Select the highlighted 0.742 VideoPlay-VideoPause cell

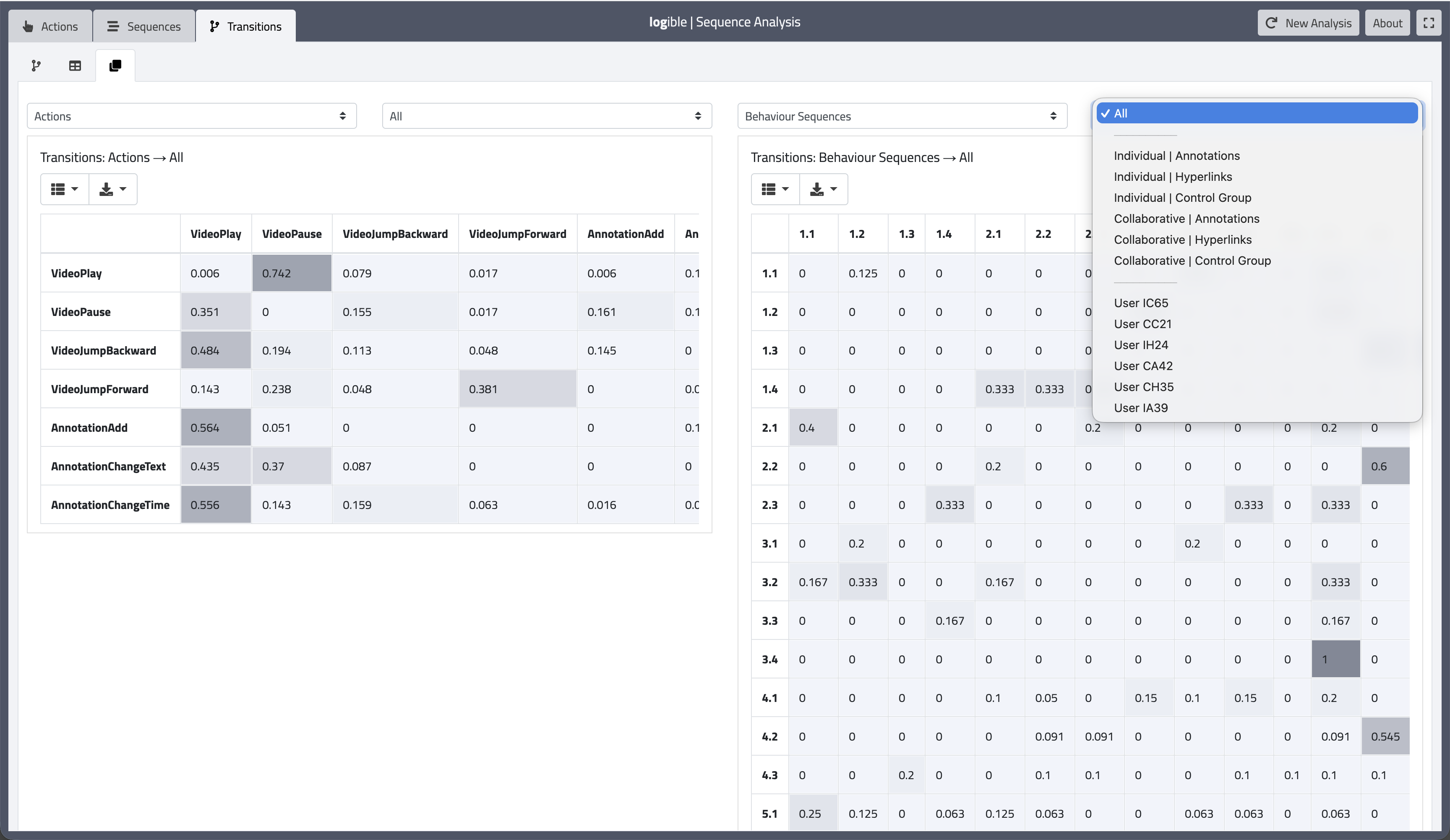click(291, 273)
